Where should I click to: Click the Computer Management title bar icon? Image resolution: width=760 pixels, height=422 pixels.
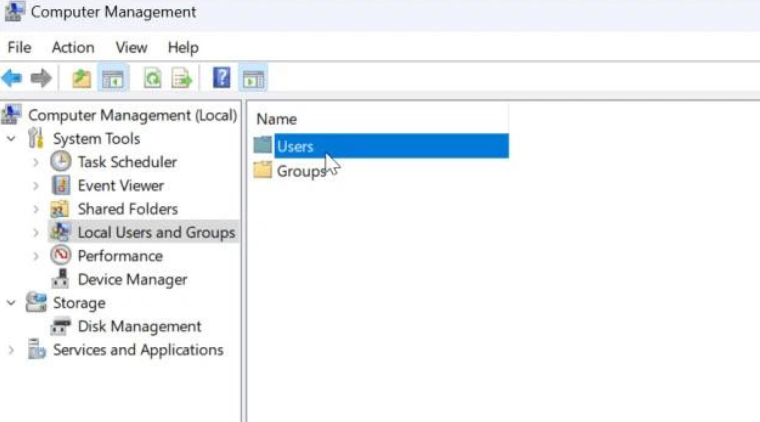(14, 12)
